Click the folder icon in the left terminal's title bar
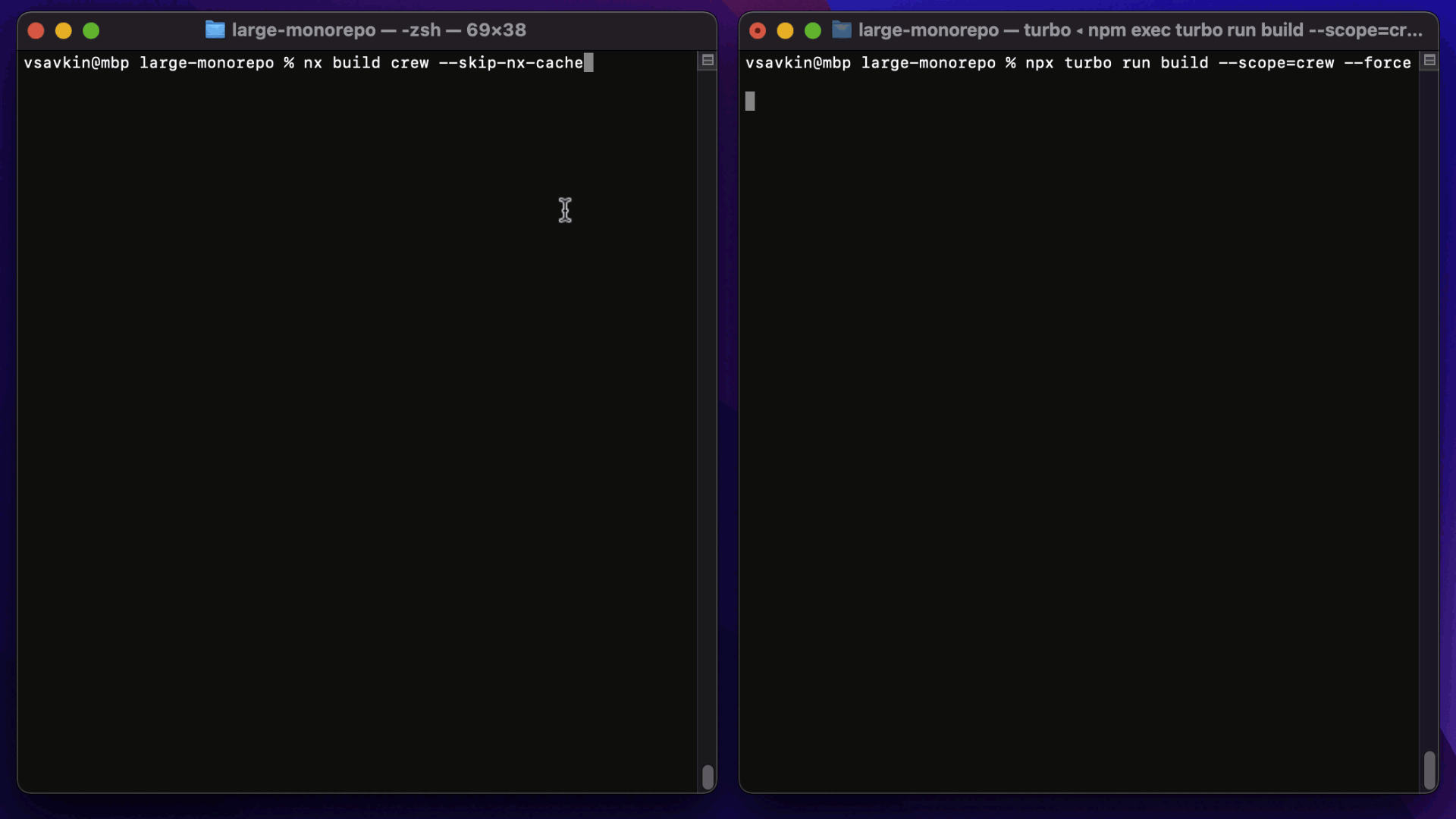The height and width of the screenshot is (819, 1456). [x=215, y=30]
